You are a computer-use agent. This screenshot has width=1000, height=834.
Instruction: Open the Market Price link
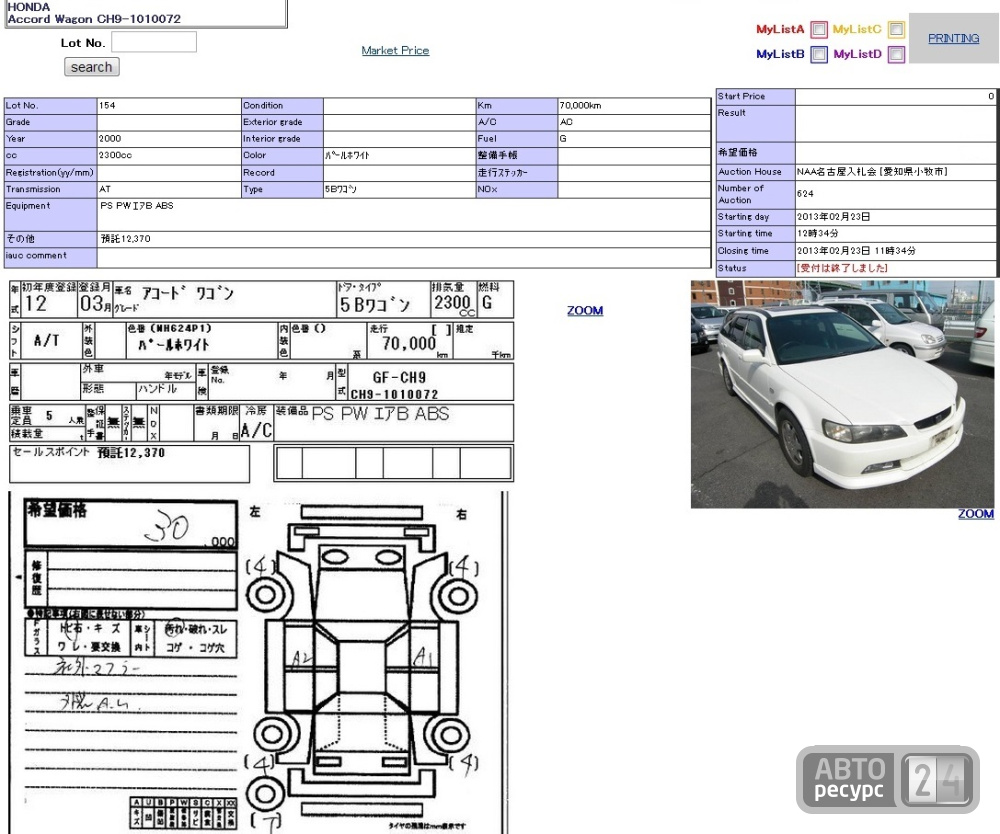(395, 50)
